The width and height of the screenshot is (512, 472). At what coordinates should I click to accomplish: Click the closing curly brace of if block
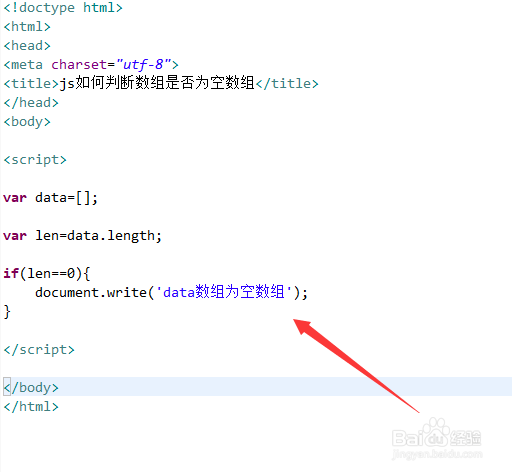coord(7,311)
